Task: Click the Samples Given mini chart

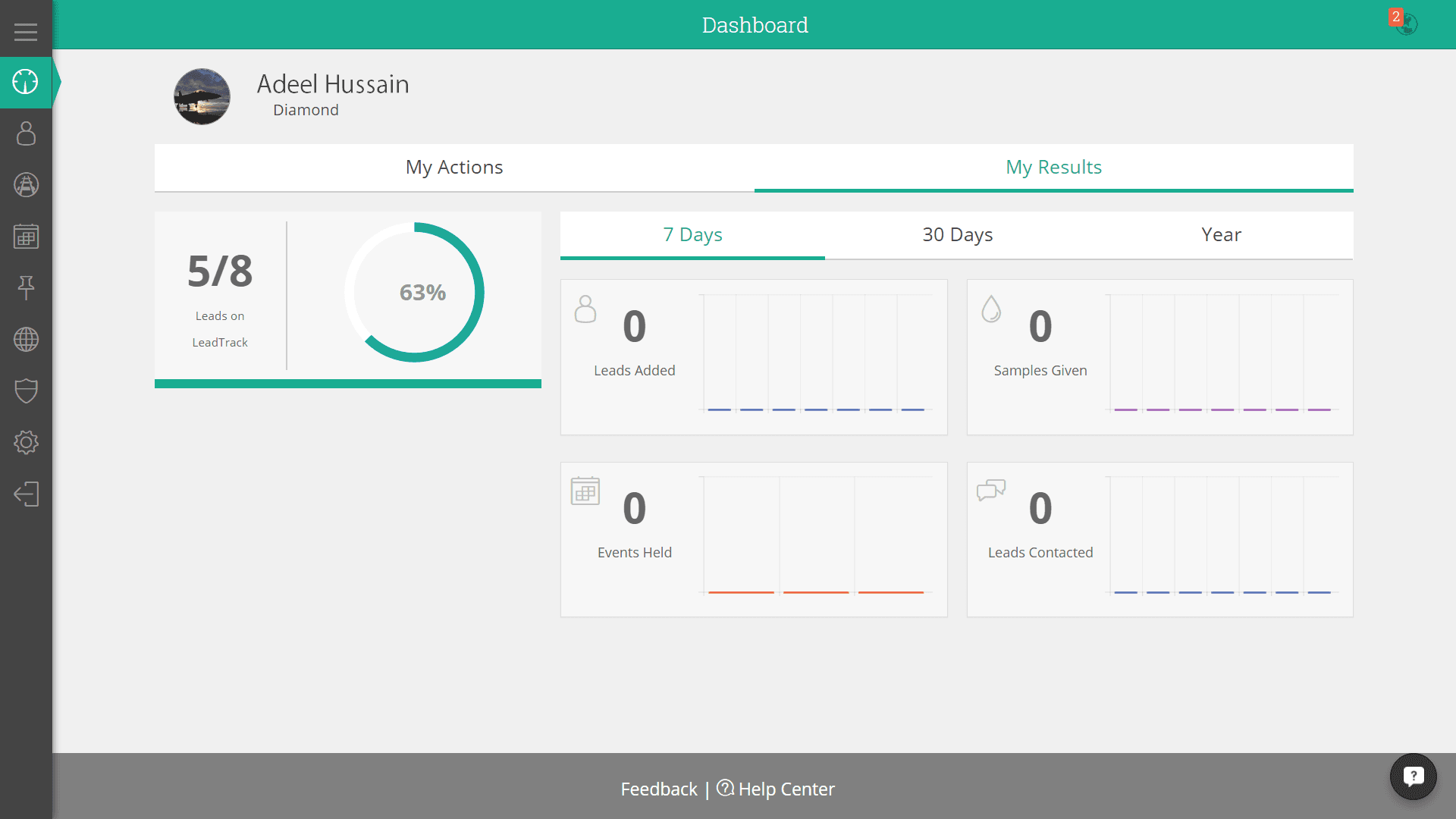Action: (1222, 353)
